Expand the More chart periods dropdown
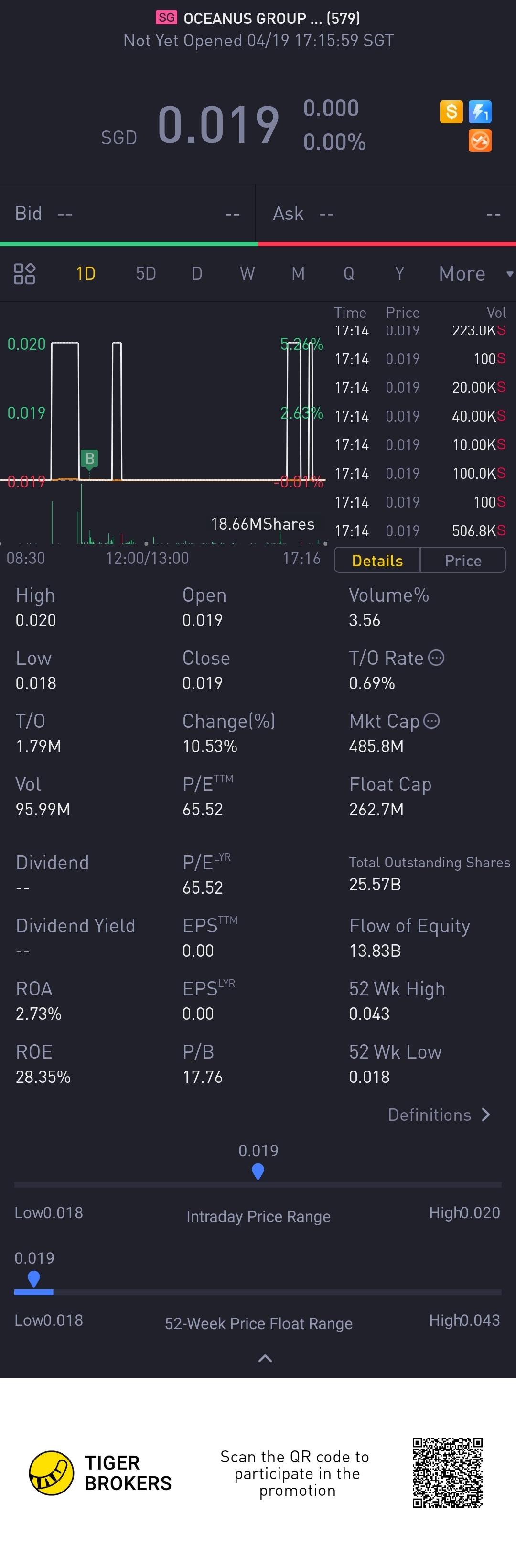The width and height of the screenshot is (516, 1568). click(474, 274)
